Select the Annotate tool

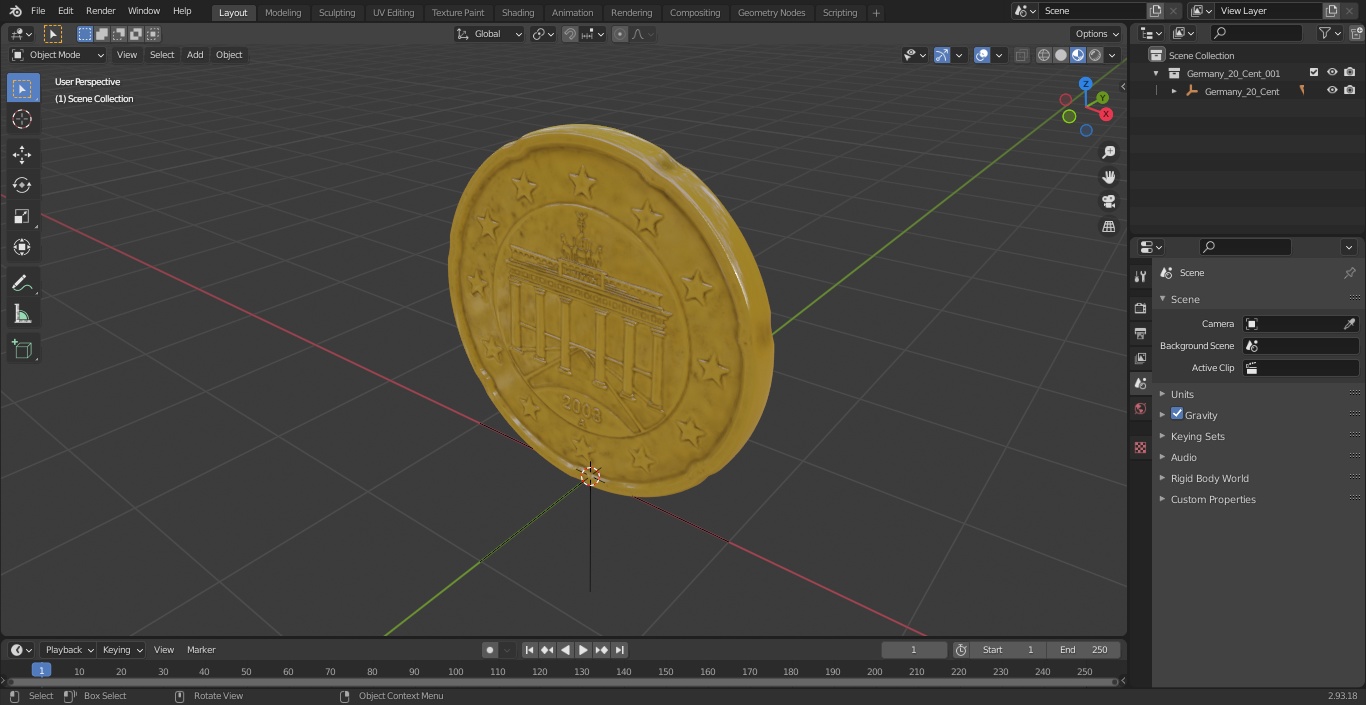[x=22, y=283]
